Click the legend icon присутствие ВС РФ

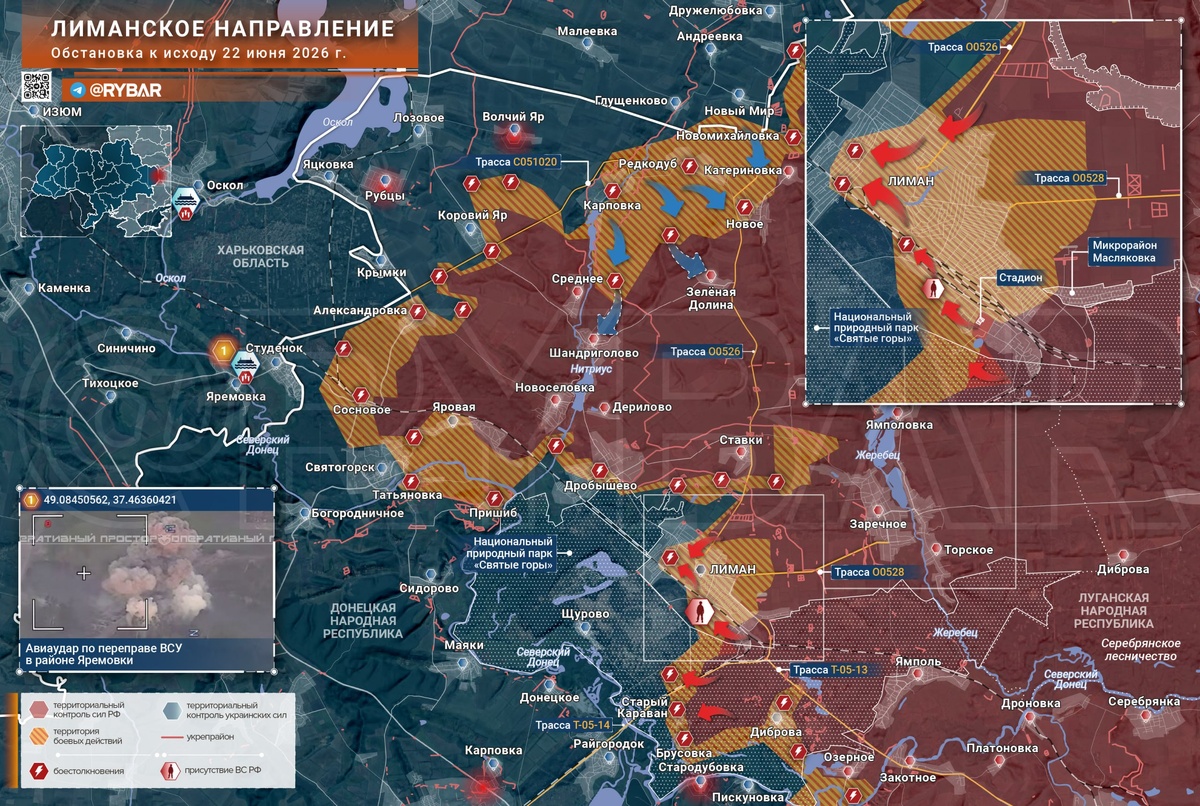(170, 771)
